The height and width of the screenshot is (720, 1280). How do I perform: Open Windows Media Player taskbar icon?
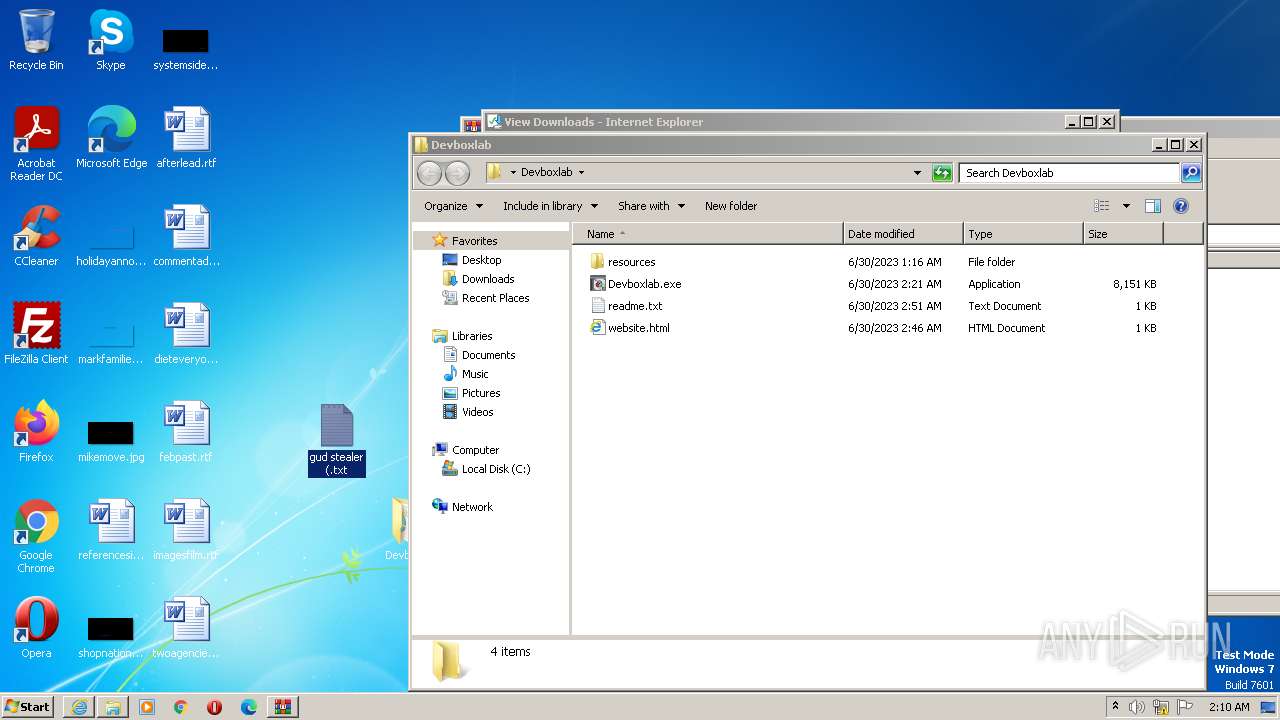[147, 707]
